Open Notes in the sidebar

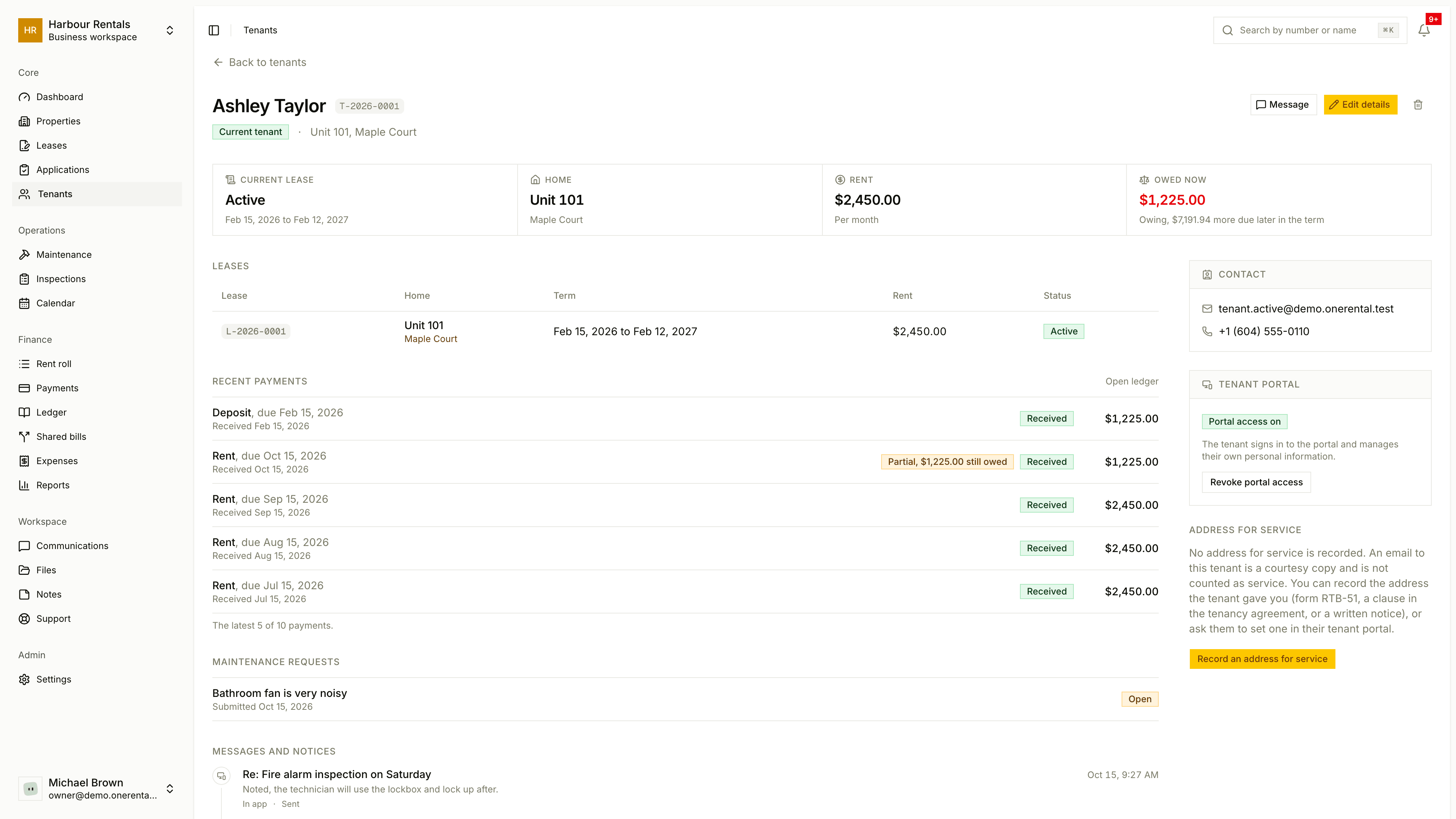pos(97,595)
